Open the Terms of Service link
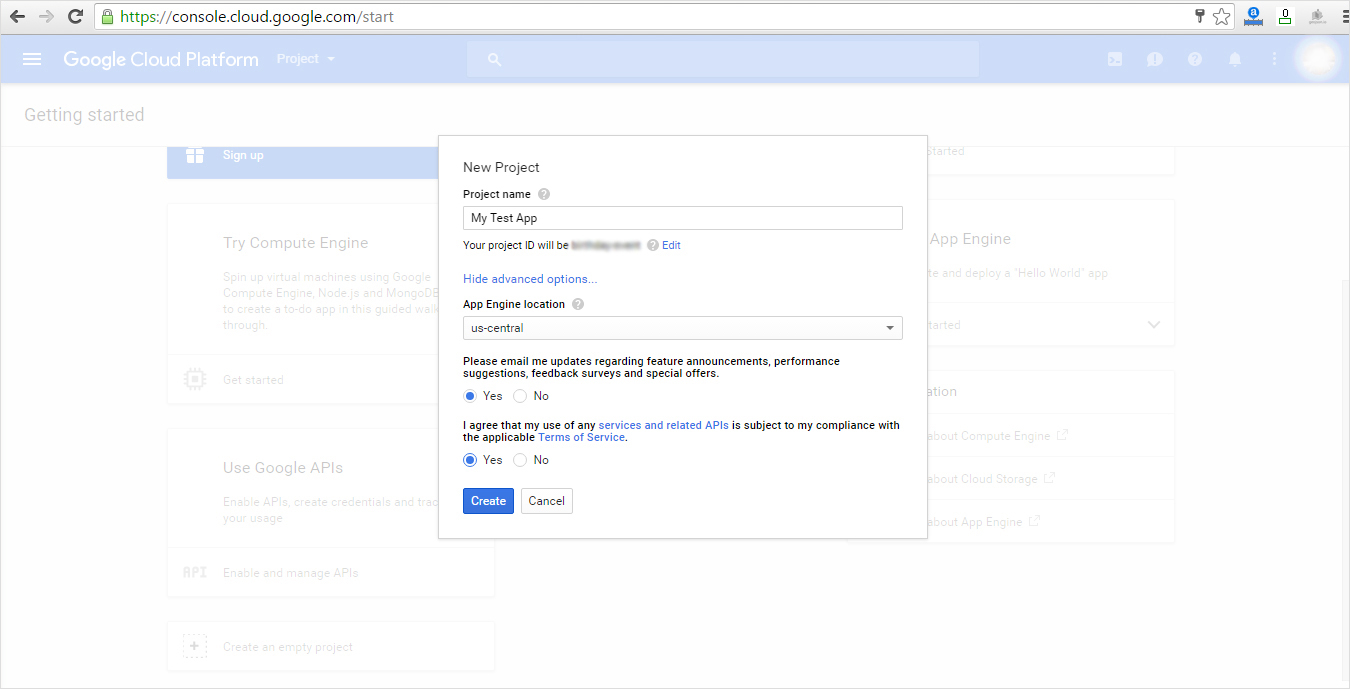The width and height of the screenshot is (1350, 689). coord(581,437)
